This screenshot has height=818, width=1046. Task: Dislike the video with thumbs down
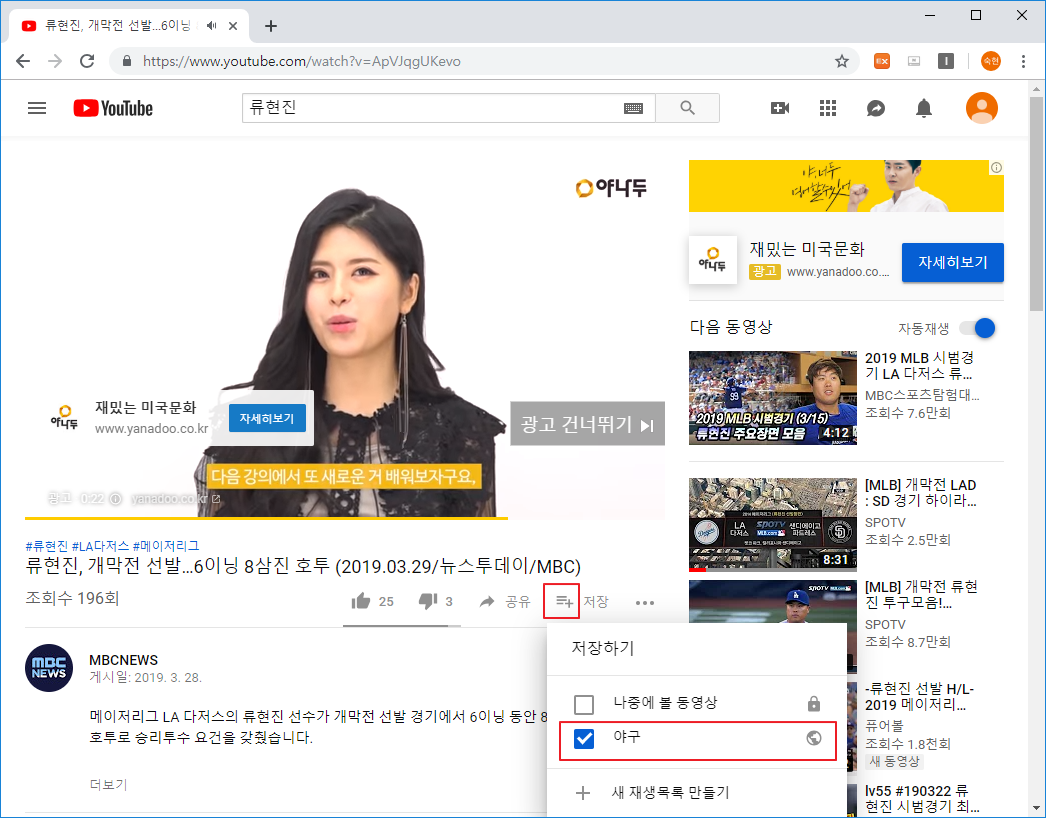pyautogui.click(x=428, y=601)
